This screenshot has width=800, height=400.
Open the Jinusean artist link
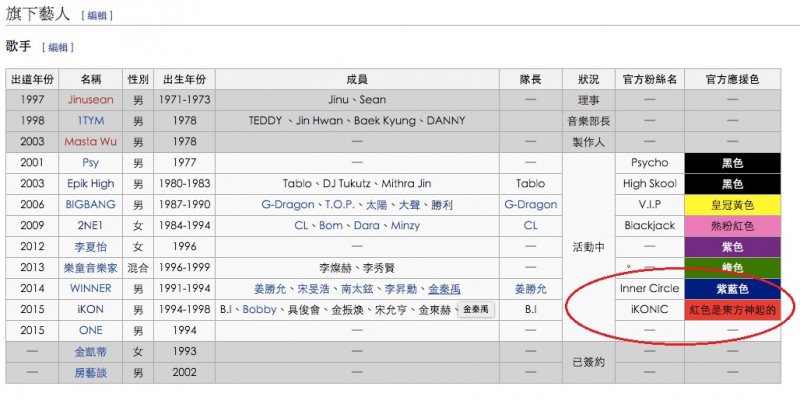pos(91,99)
